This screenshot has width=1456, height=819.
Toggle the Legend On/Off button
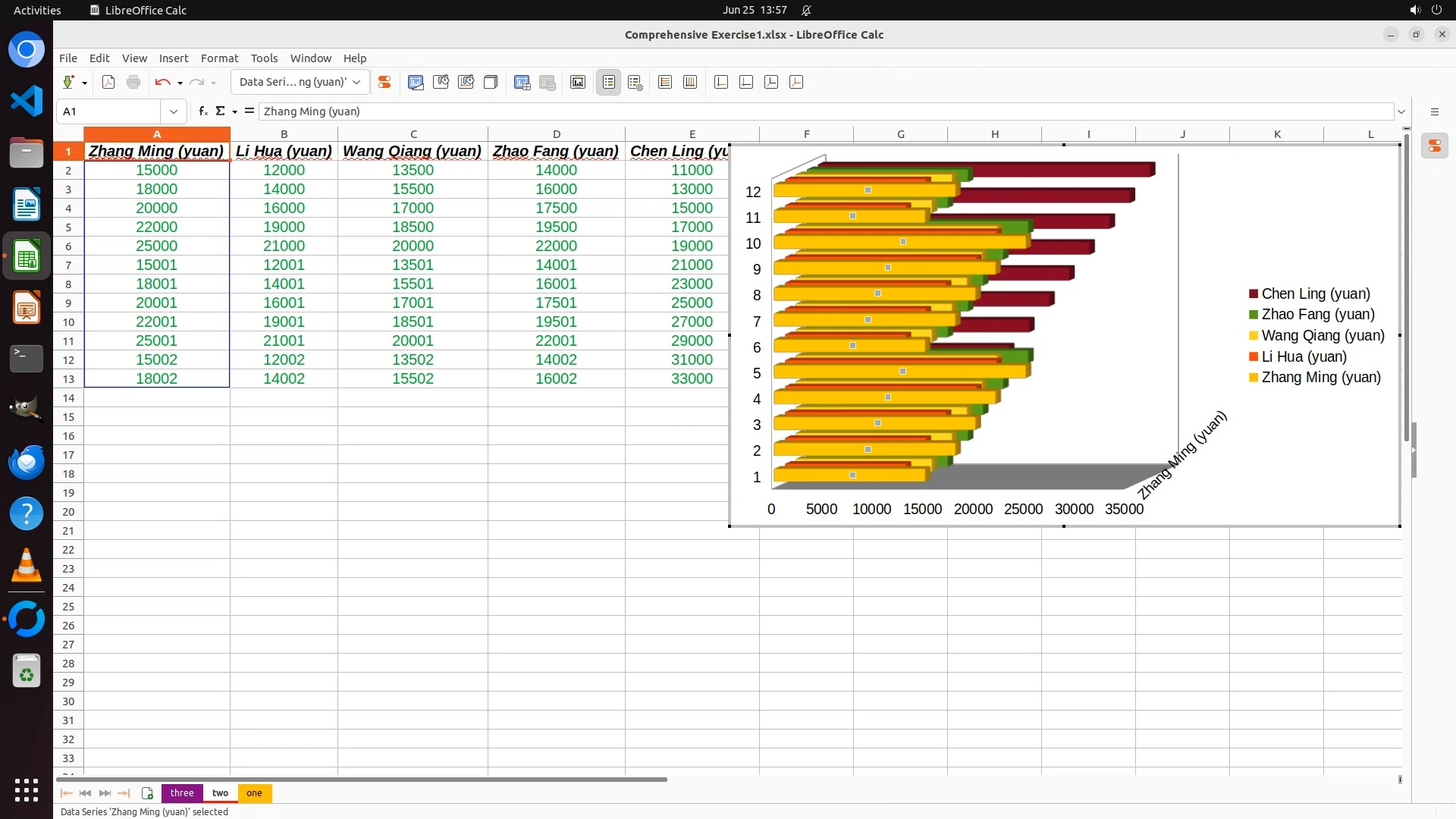[x=608, y=83]
